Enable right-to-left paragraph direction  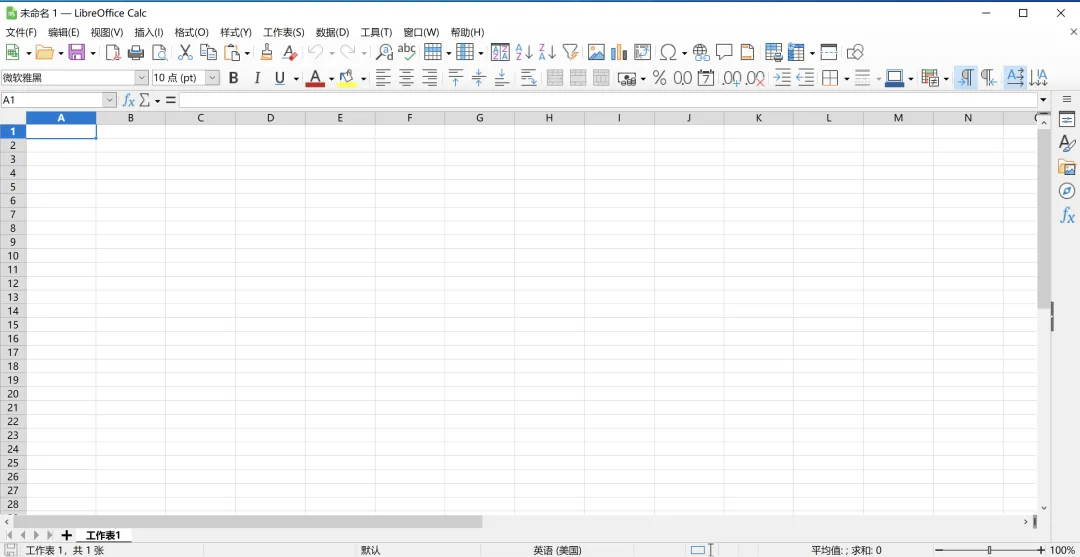point(989,78)
